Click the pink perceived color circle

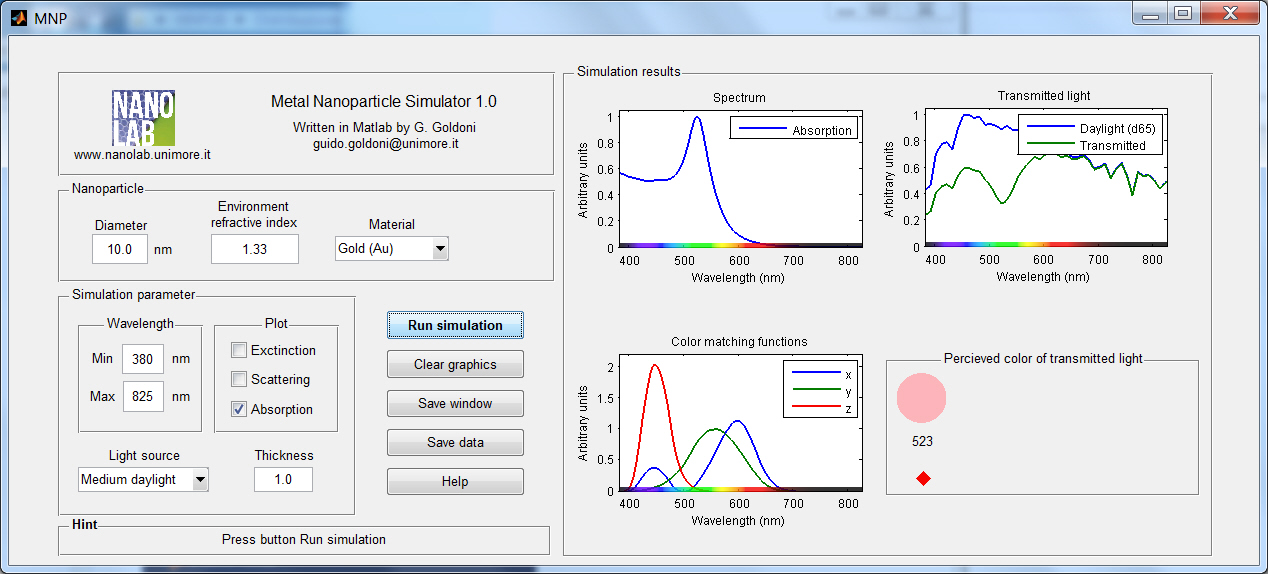click(921, 397)
